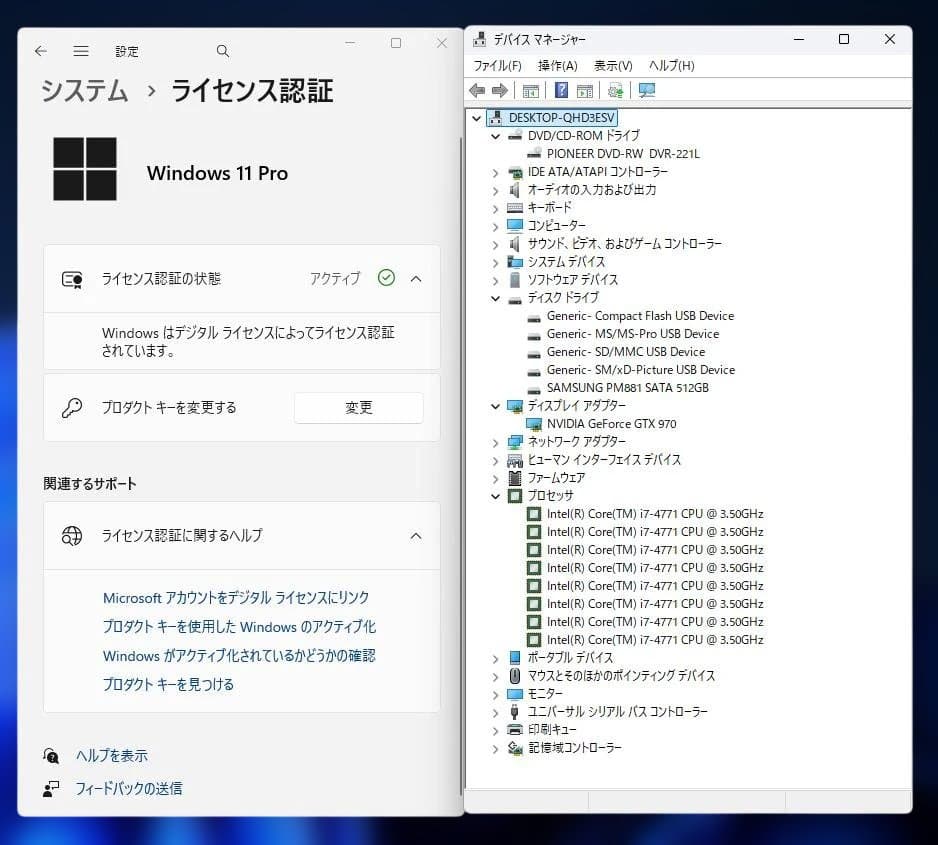
Task: Click the Properties icon in Device Manager toolbar
Action: (x=584, y=90)
